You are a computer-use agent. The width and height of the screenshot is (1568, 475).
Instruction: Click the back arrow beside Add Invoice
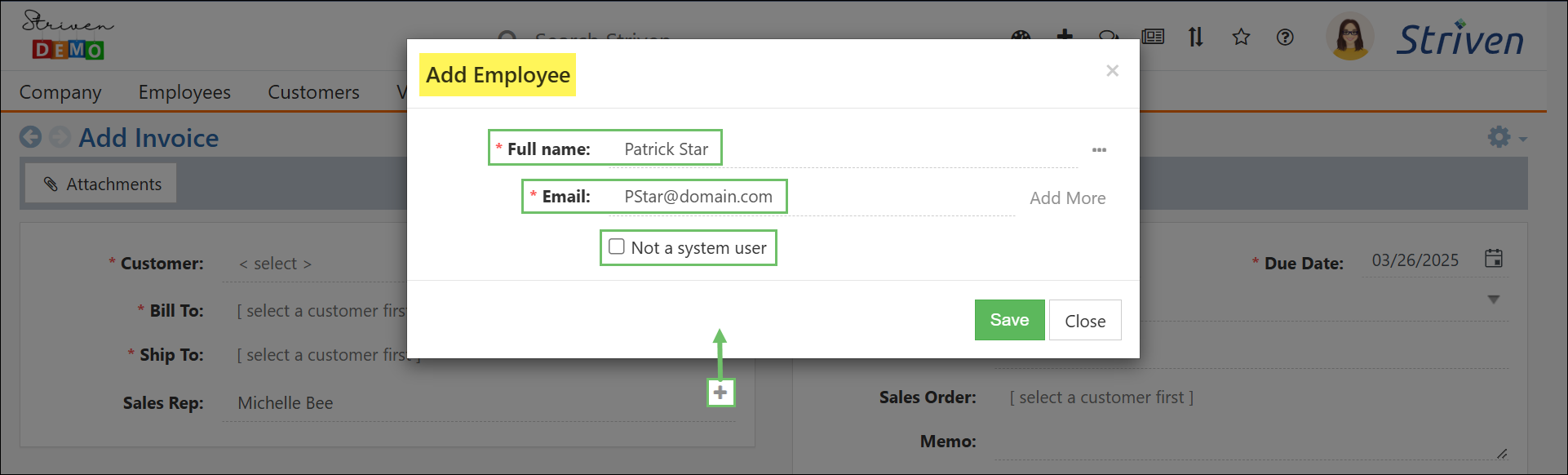[x=31, y=137]
